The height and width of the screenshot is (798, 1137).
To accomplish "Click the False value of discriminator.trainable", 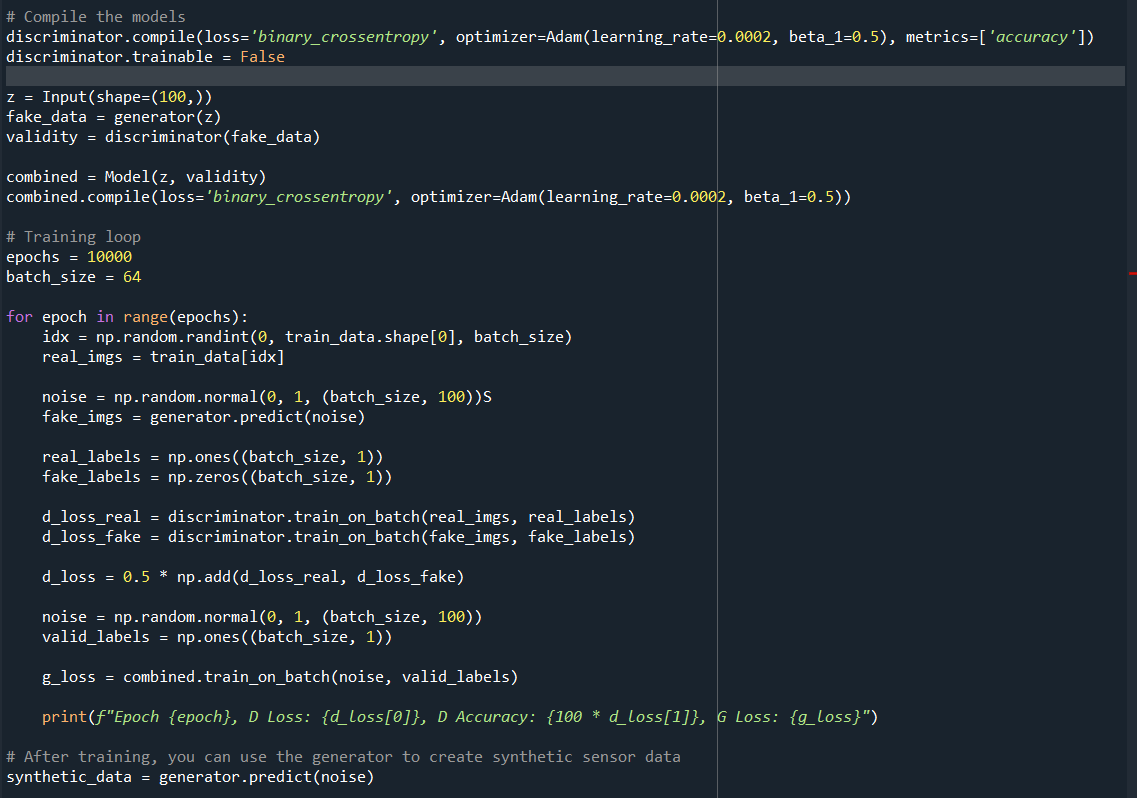I will (x=262, y=57).
